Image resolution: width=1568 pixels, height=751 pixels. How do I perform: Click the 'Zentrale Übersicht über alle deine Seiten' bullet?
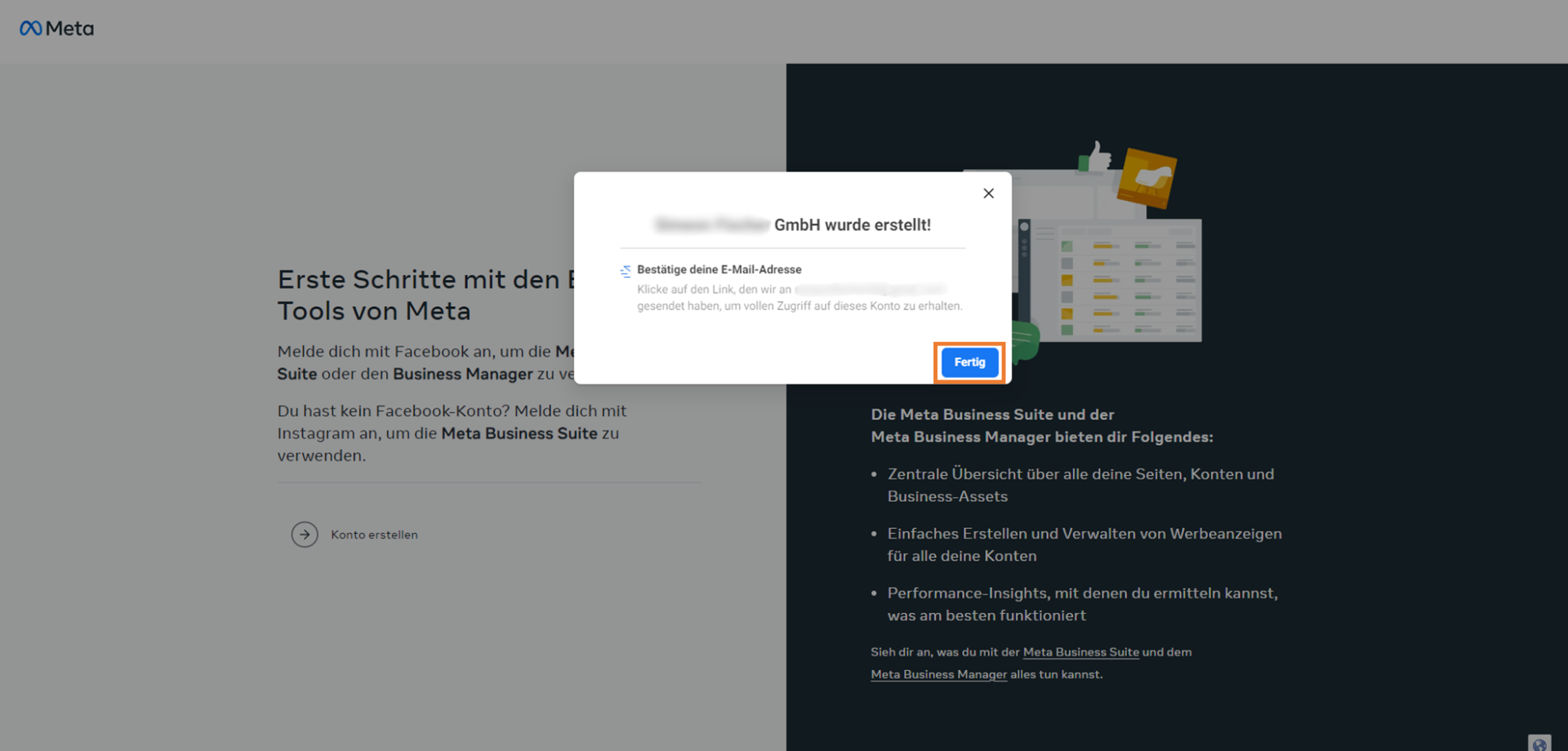[x=1080, y=485]
